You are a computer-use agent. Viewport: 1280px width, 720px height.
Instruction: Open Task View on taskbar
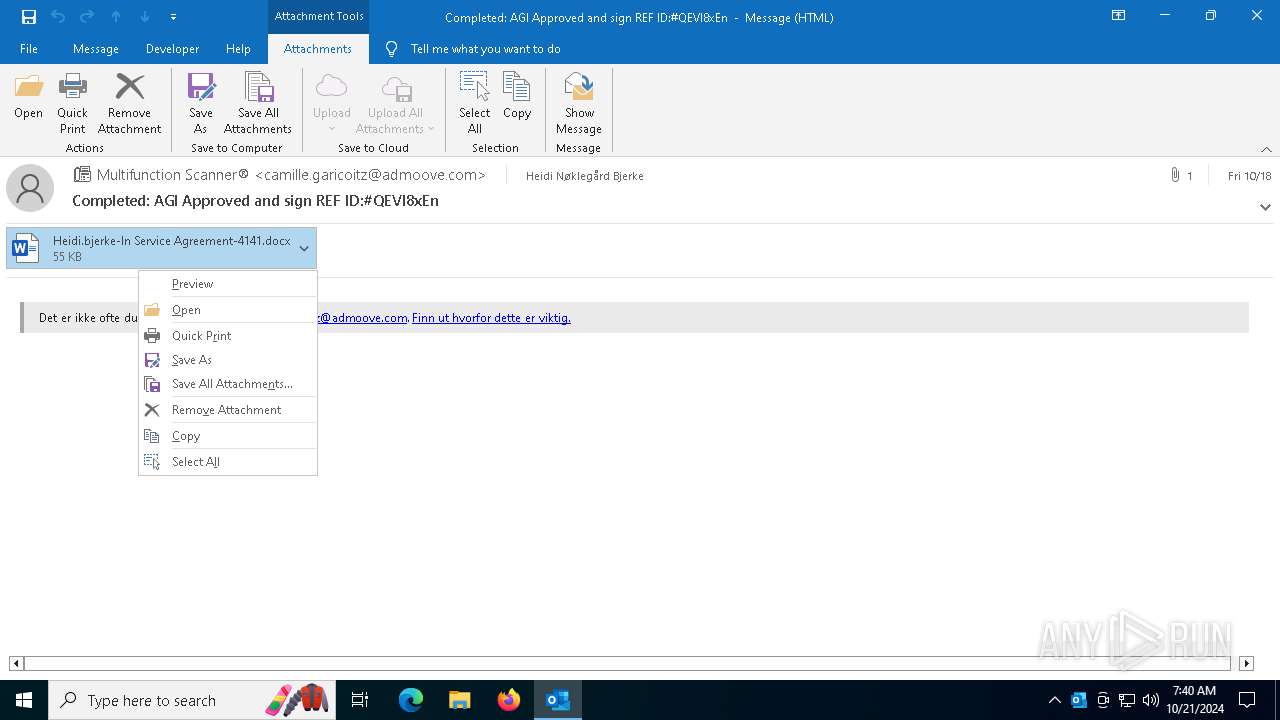(x=360, y=700)
